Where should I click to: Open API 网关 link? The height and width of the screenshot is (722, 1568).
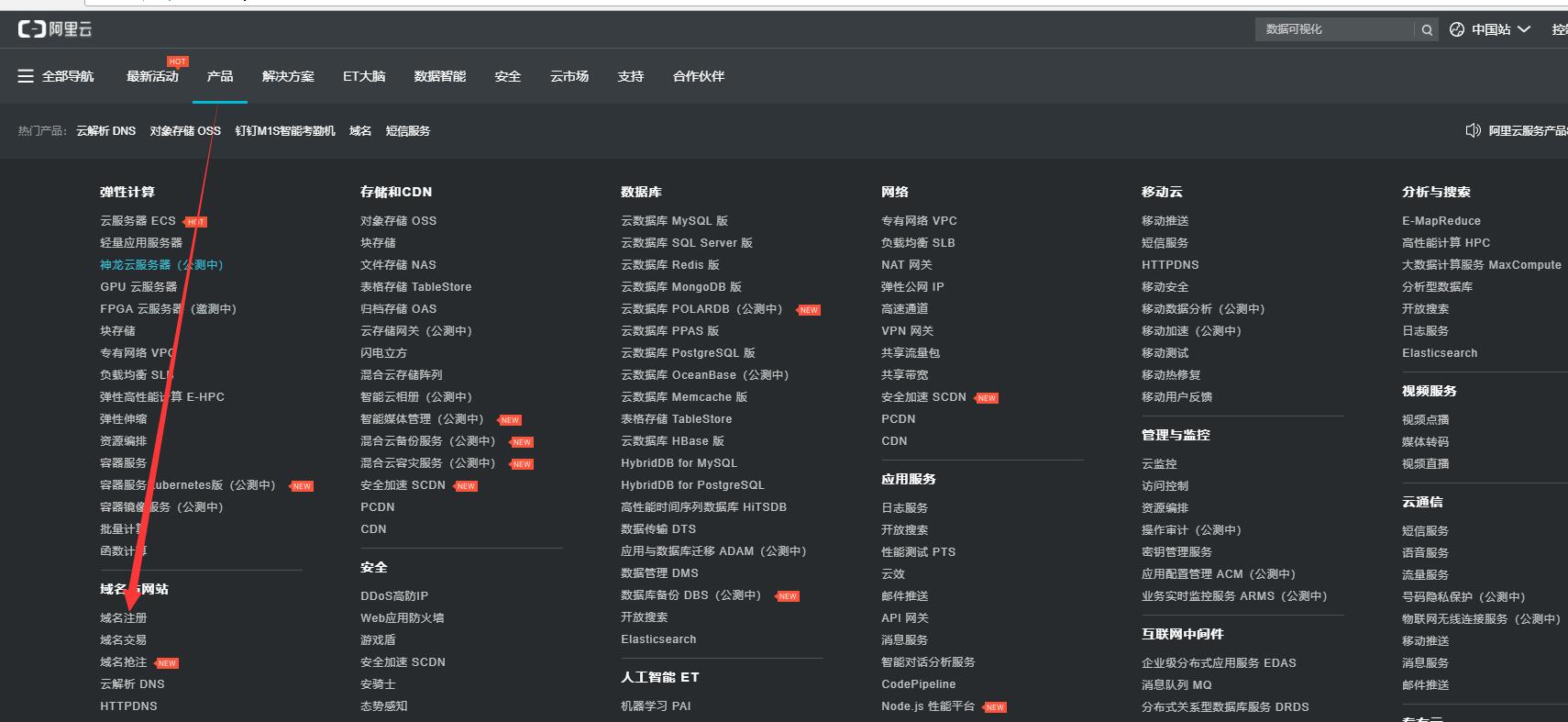tap(905, 618)
